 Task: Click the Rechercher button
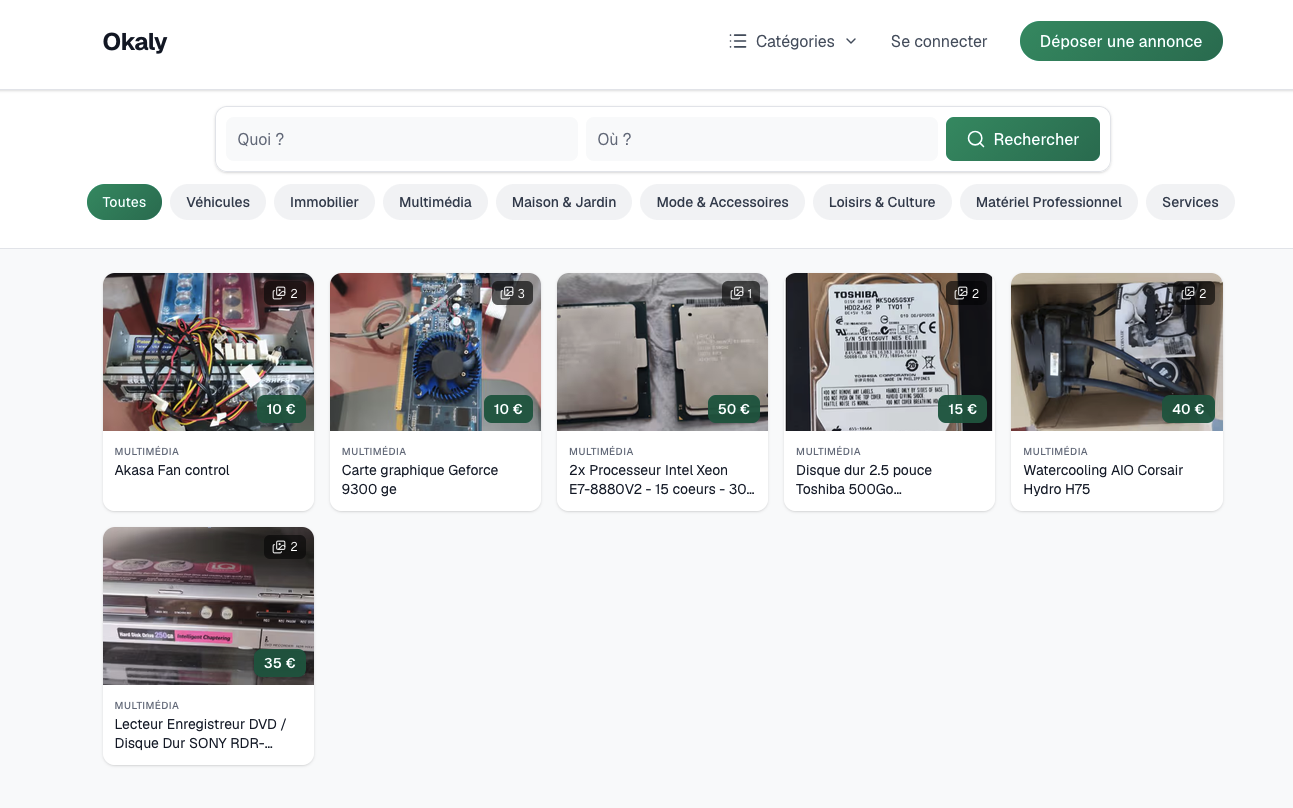click(1023, 139)
